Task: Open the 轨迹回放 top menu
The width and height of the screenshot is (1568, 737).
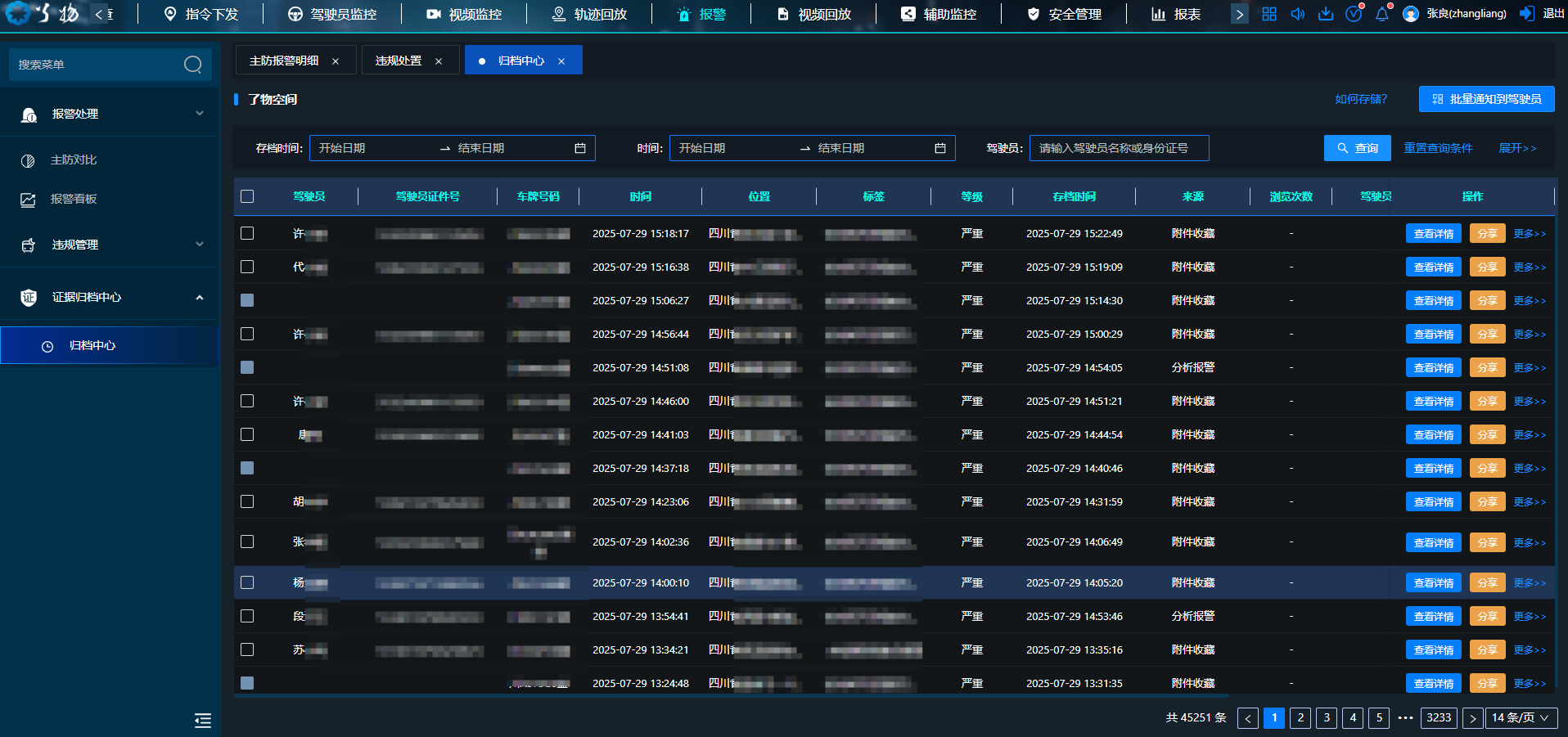Action: 589,14
